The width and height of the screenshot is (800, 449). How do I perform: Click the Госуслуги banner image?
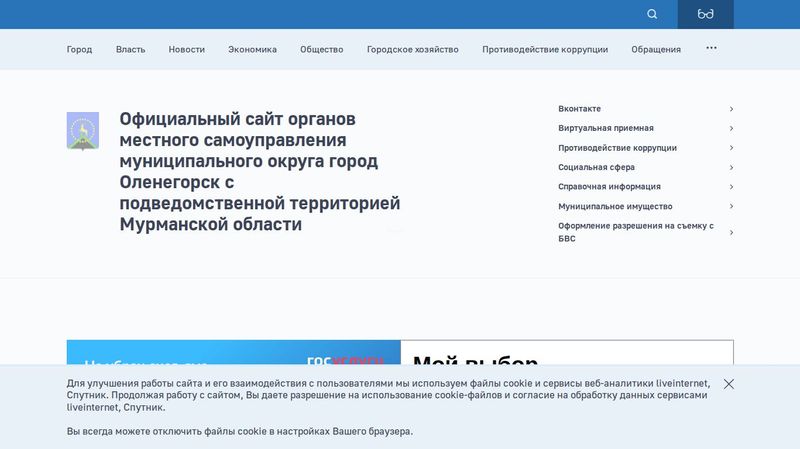click(x=233, y=354)
